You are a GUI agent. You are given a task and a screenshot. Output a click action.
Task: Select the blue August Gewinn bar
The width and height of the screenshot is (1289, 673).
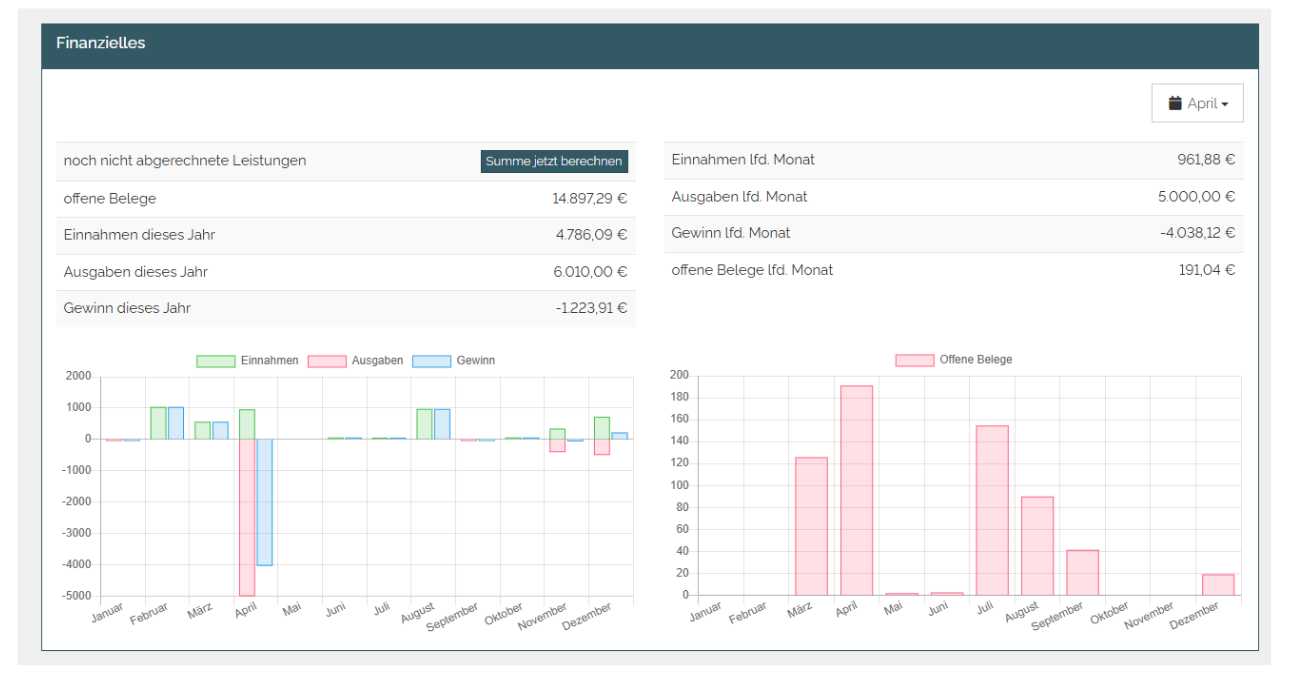[442, 424]
